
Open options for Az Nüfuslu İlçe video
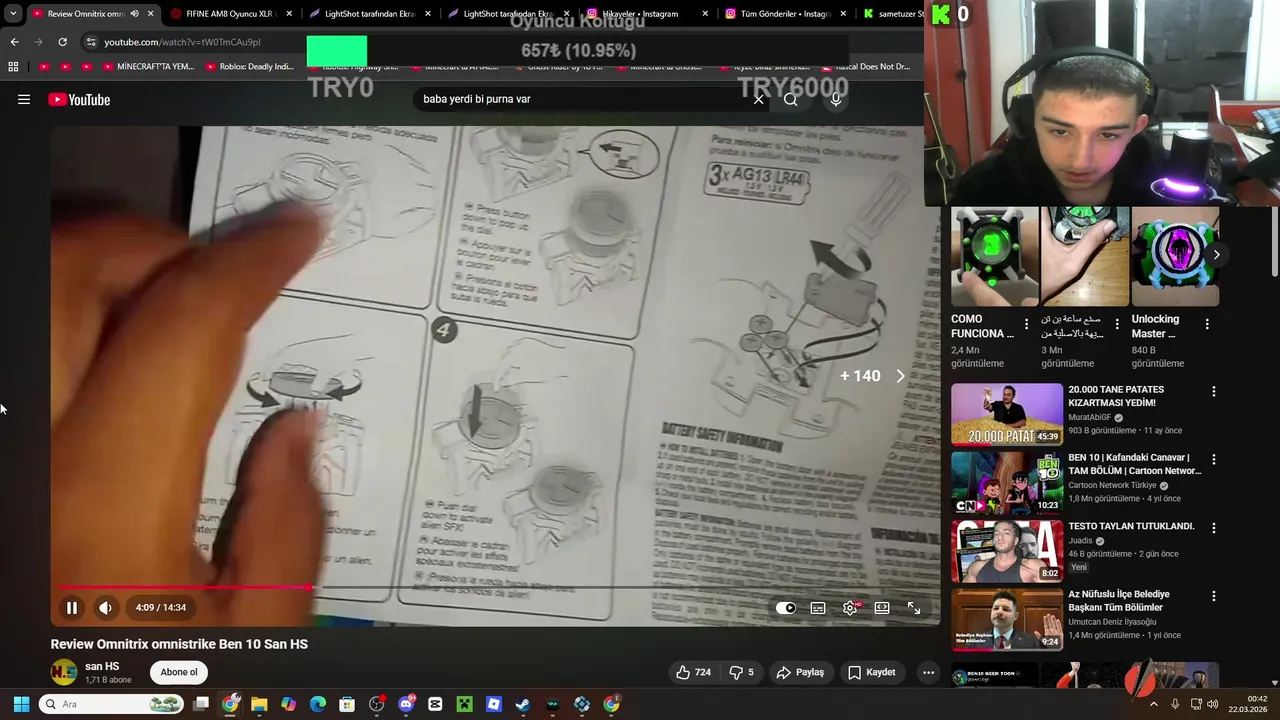click(x=1213, y=596)
